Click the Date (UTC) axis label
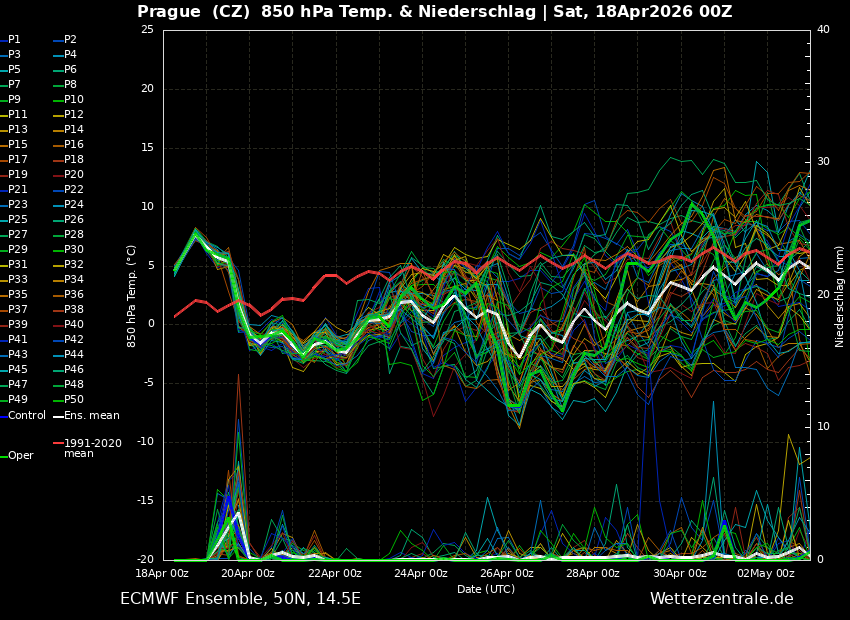Viewport: 850px width, 620px height. (486, 590)
